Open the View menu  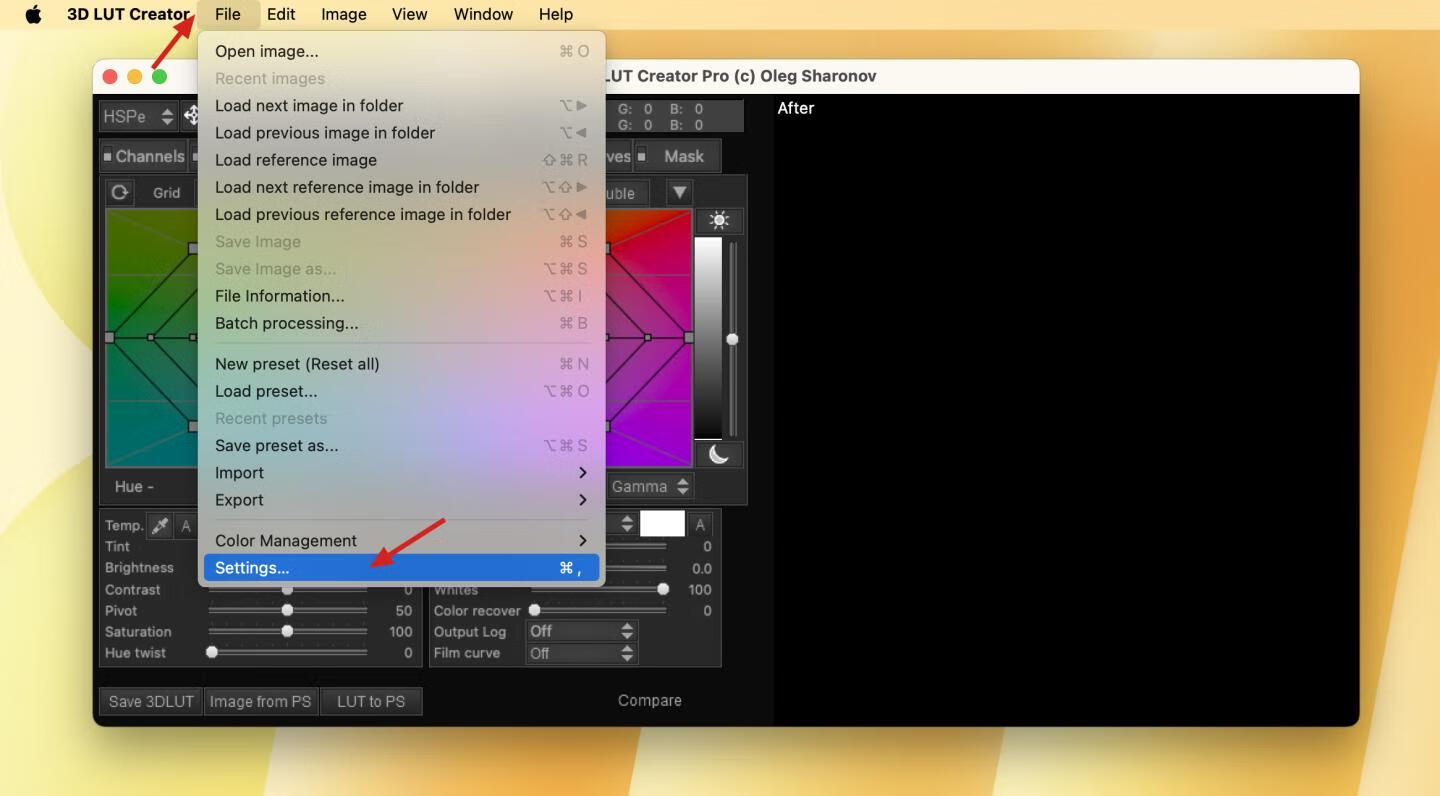tap(409, 14)
